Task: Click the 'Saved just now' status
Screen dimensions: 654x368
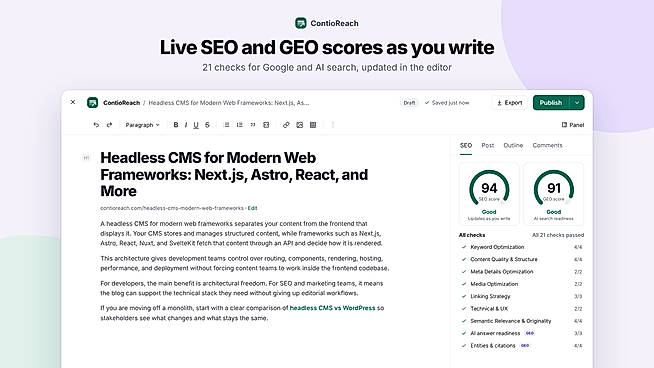Action: (447, 103)
